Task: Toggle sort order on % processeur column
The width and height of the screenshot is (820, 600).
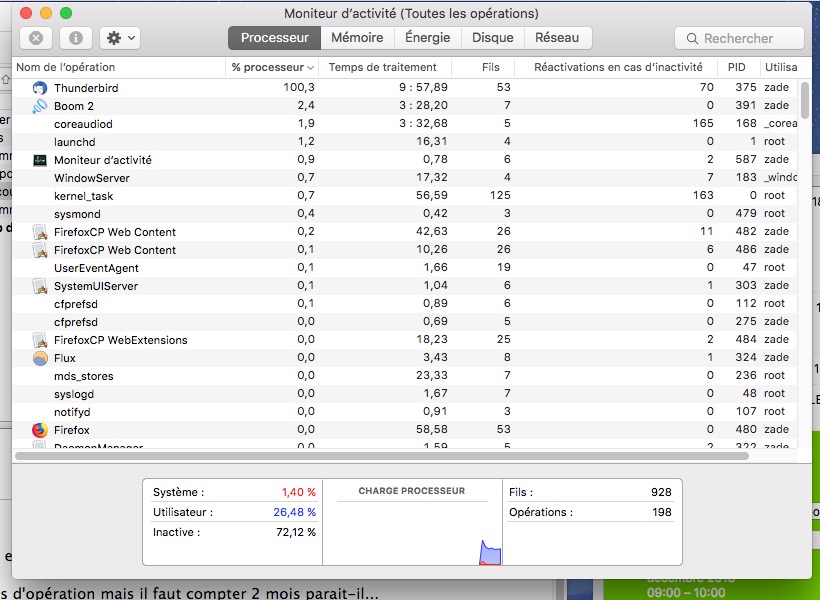Action: pos(272,67)
